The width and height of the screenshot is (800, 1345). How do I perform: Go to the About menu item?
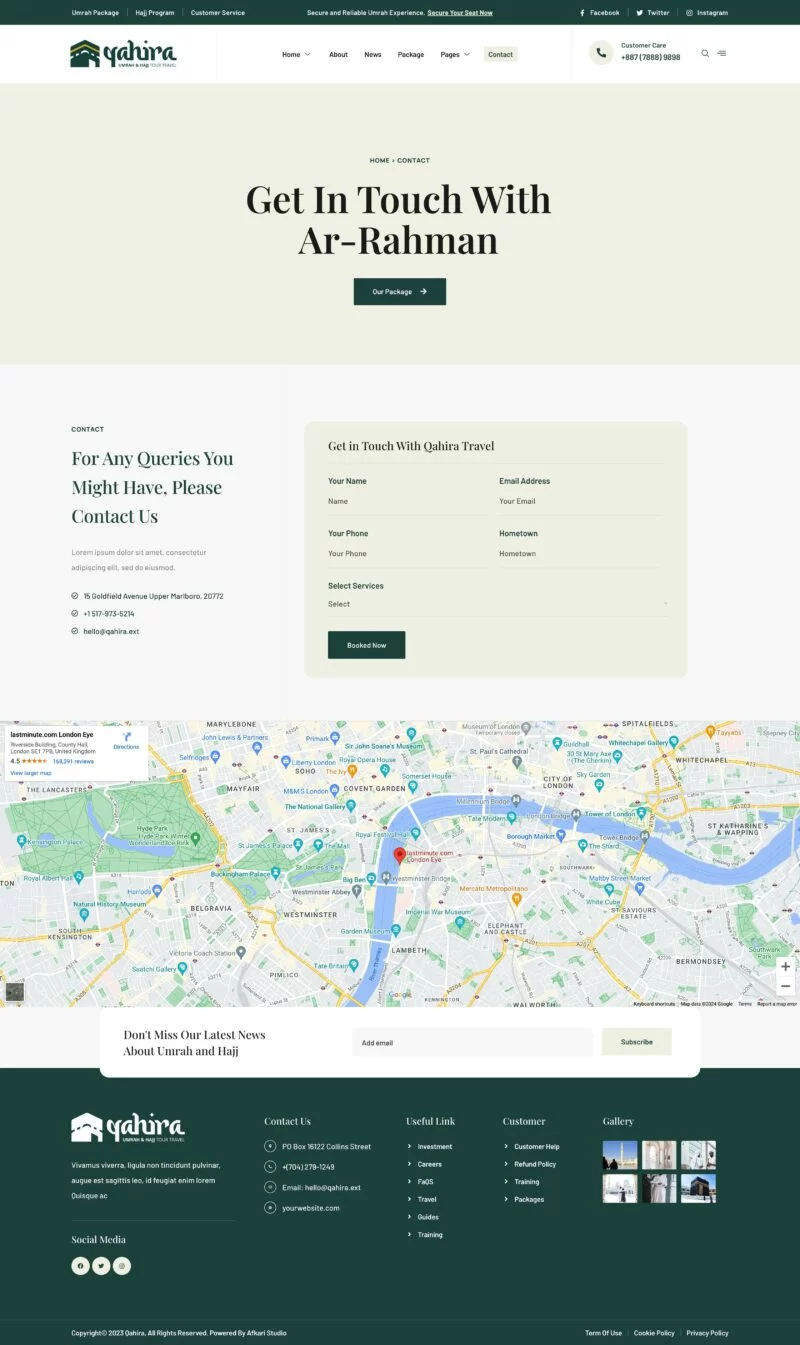tap(338, 54)
